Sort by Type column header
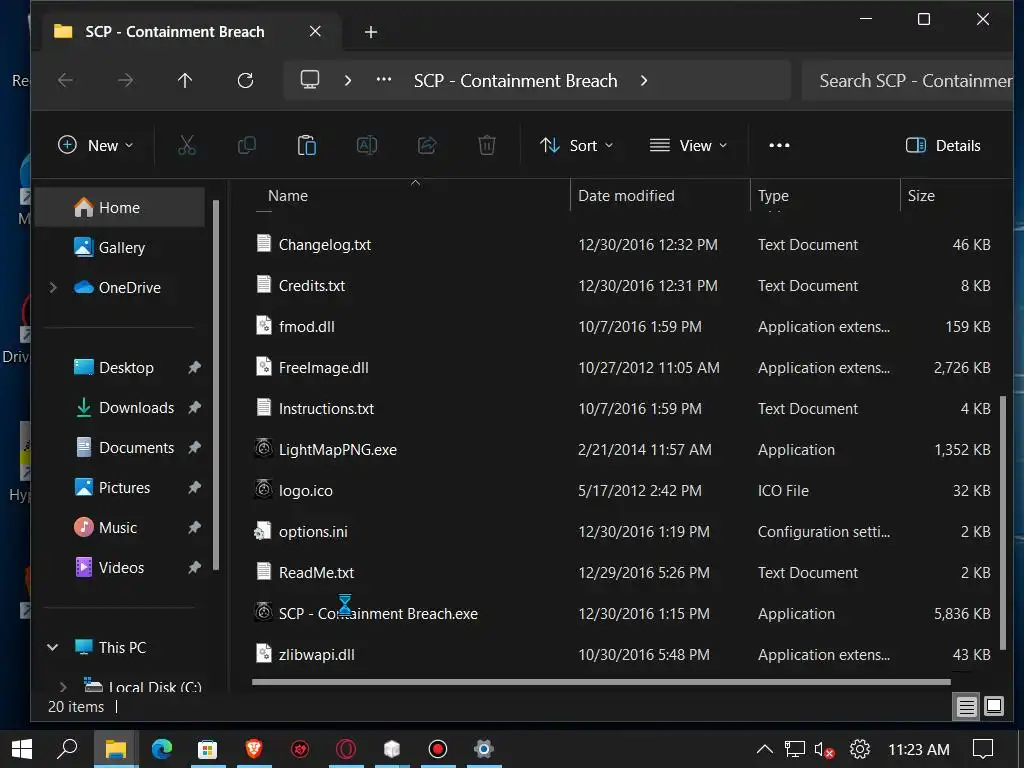 tap(773, 195)
